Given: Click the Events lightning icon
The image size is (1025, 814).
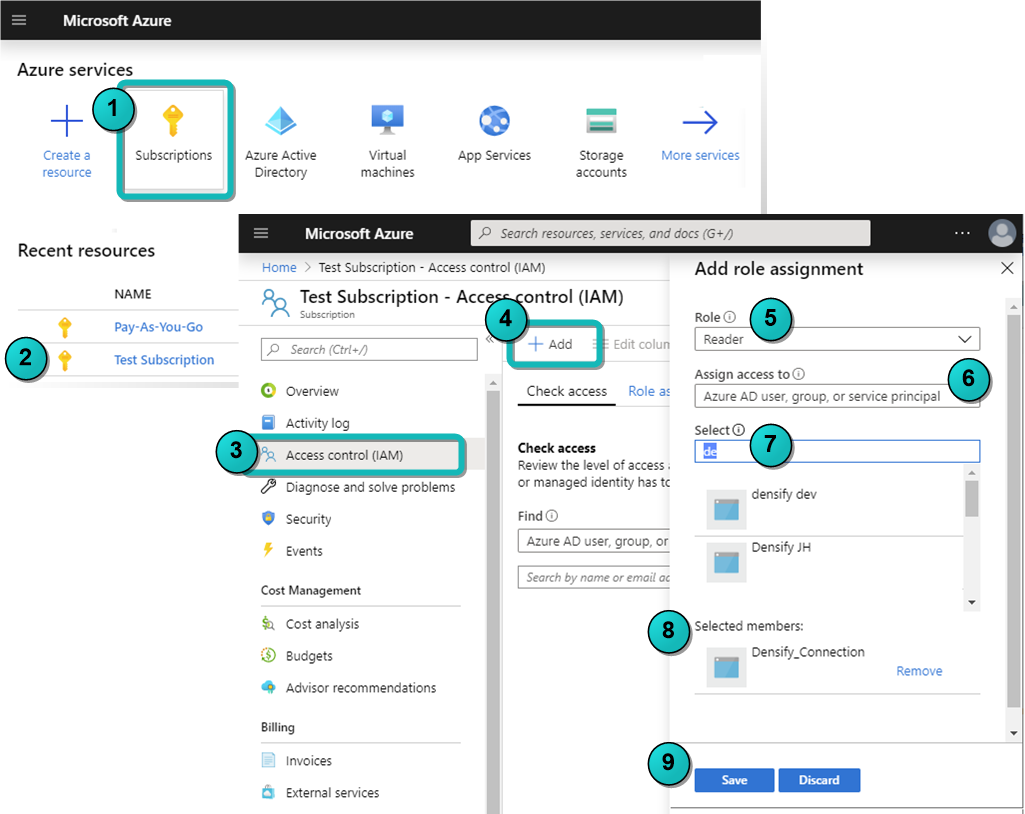Looking at the screenshot, I should click(268, 550).
